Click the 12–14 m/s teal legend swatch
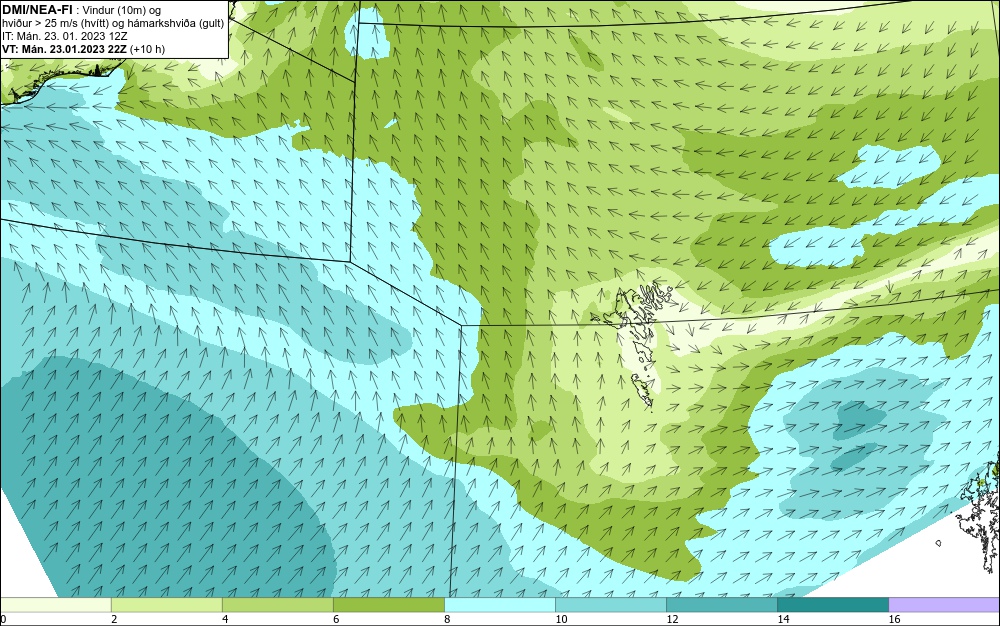 coord(721,604)
